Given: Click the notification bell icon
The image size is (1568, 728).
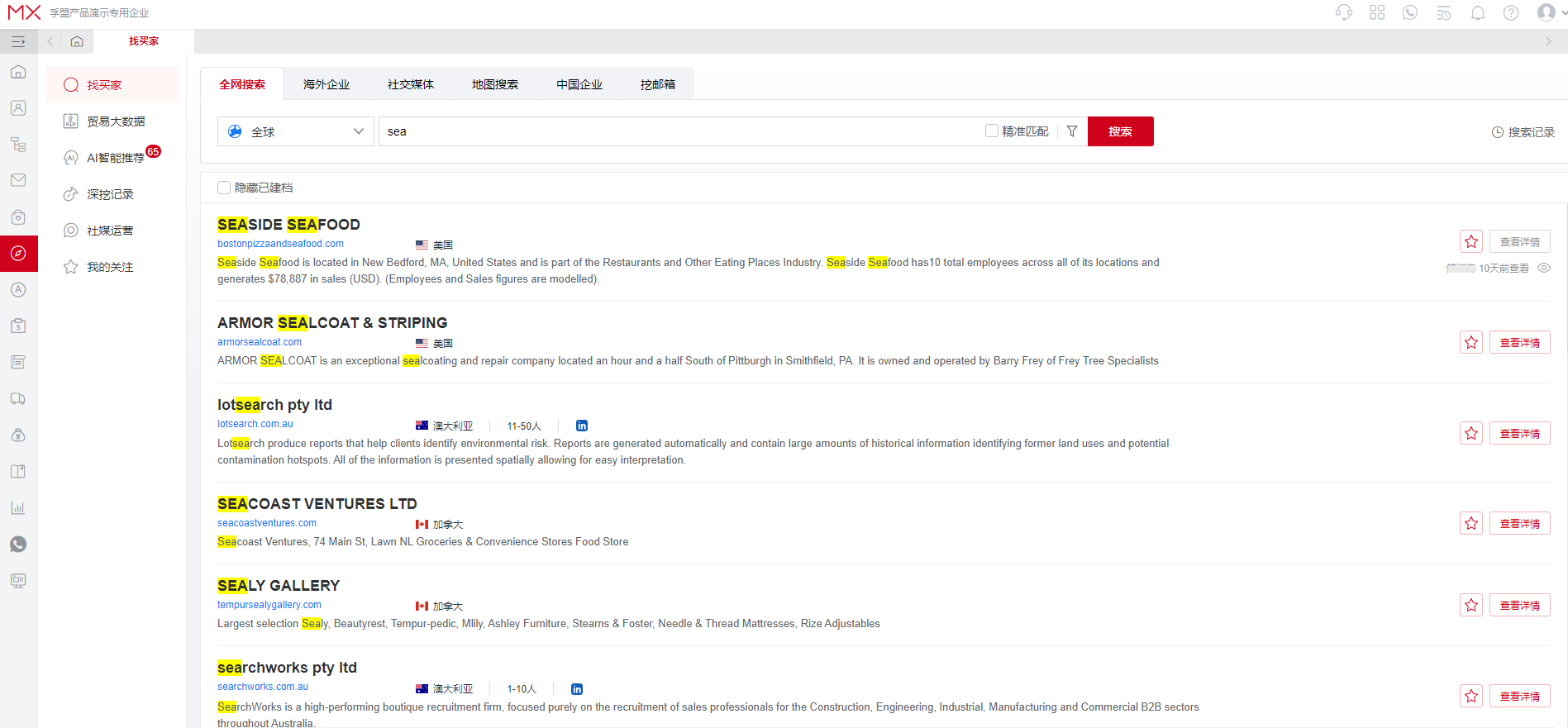Looking at the screenshot, I should [1478, 13].
